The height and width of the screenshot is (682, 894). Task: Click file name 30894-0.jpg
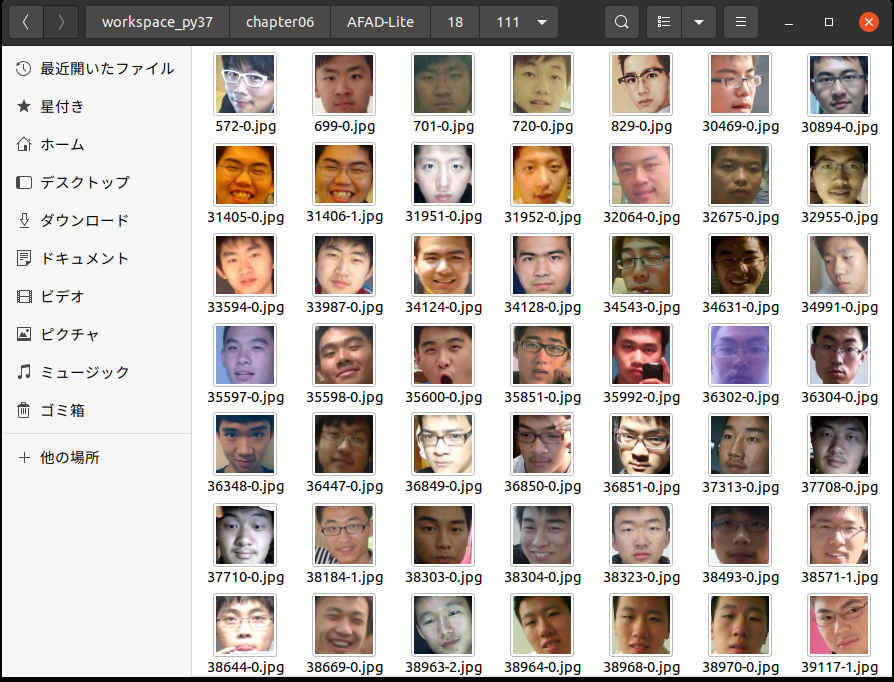point(839,127)
